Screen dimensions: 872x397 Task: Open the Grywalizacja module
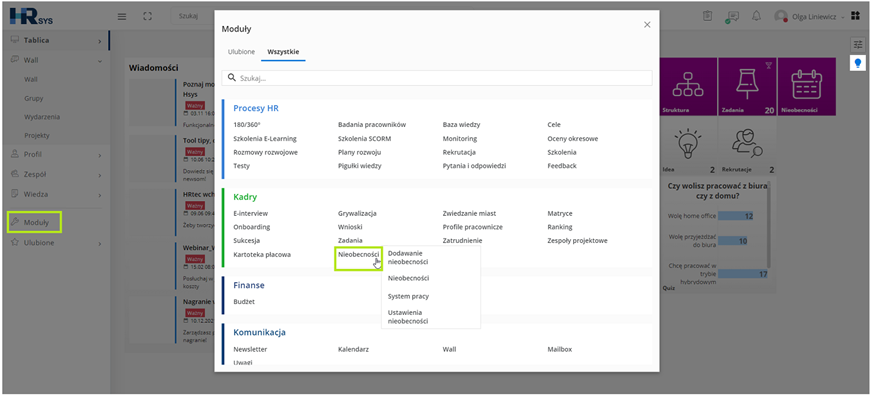(x=357, y=214)
